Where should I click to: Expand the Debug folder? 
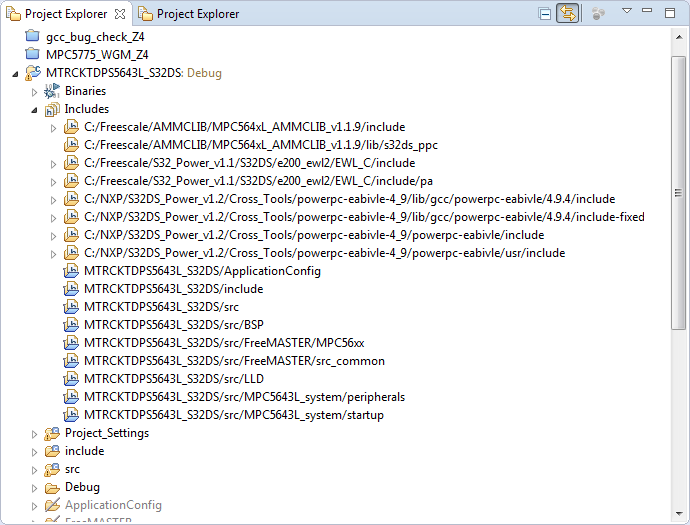(34, 488)
